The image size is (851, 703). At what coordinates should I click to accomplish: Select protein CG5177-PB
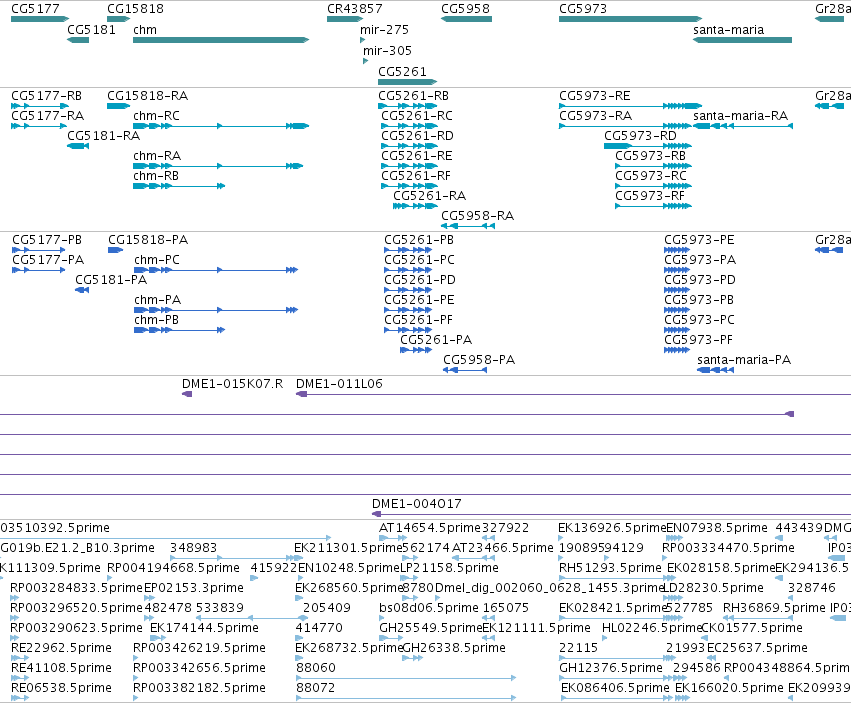click(47, 240)
